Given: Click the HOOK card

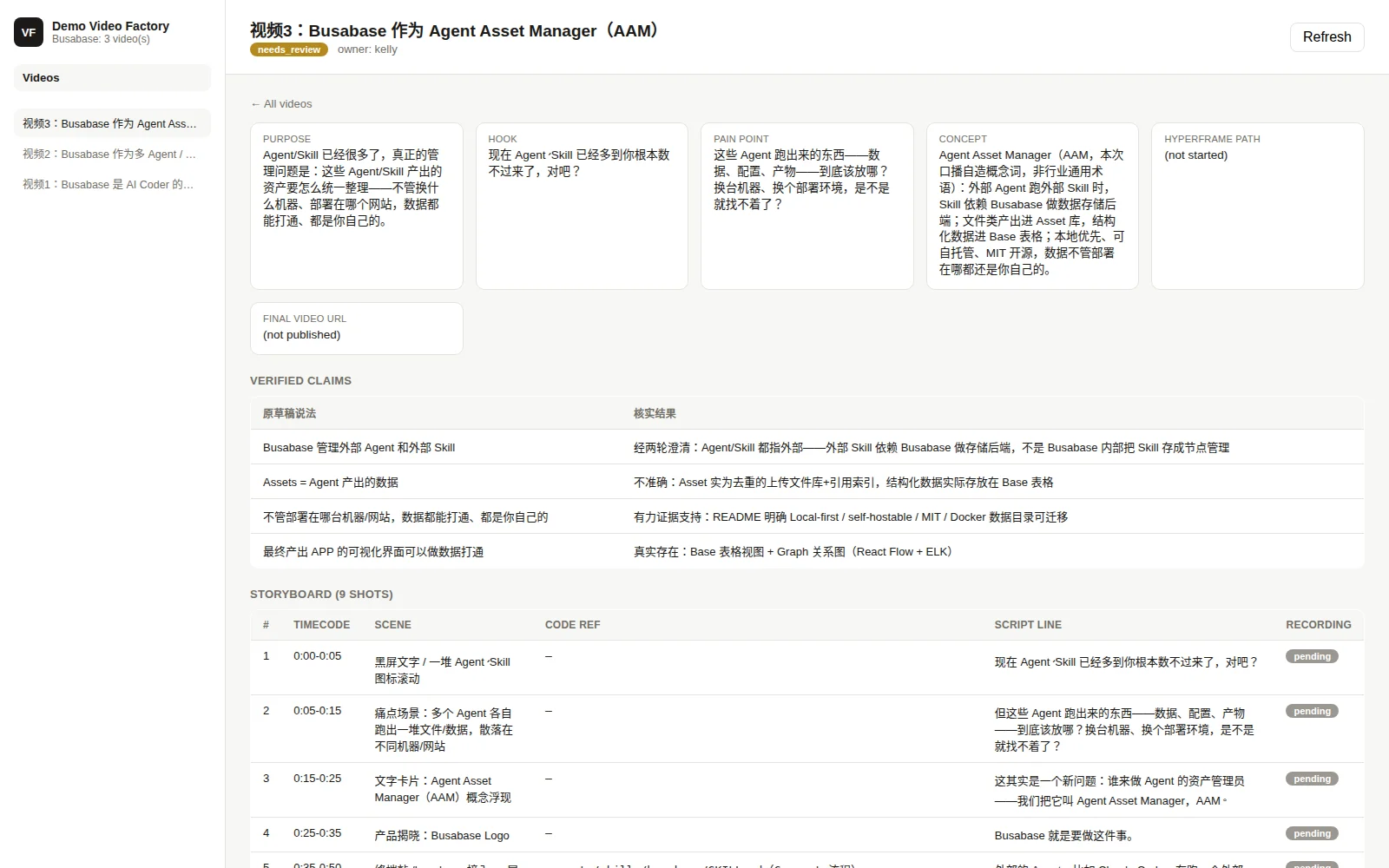Looking at the screenshot, I should click(582, 206).
